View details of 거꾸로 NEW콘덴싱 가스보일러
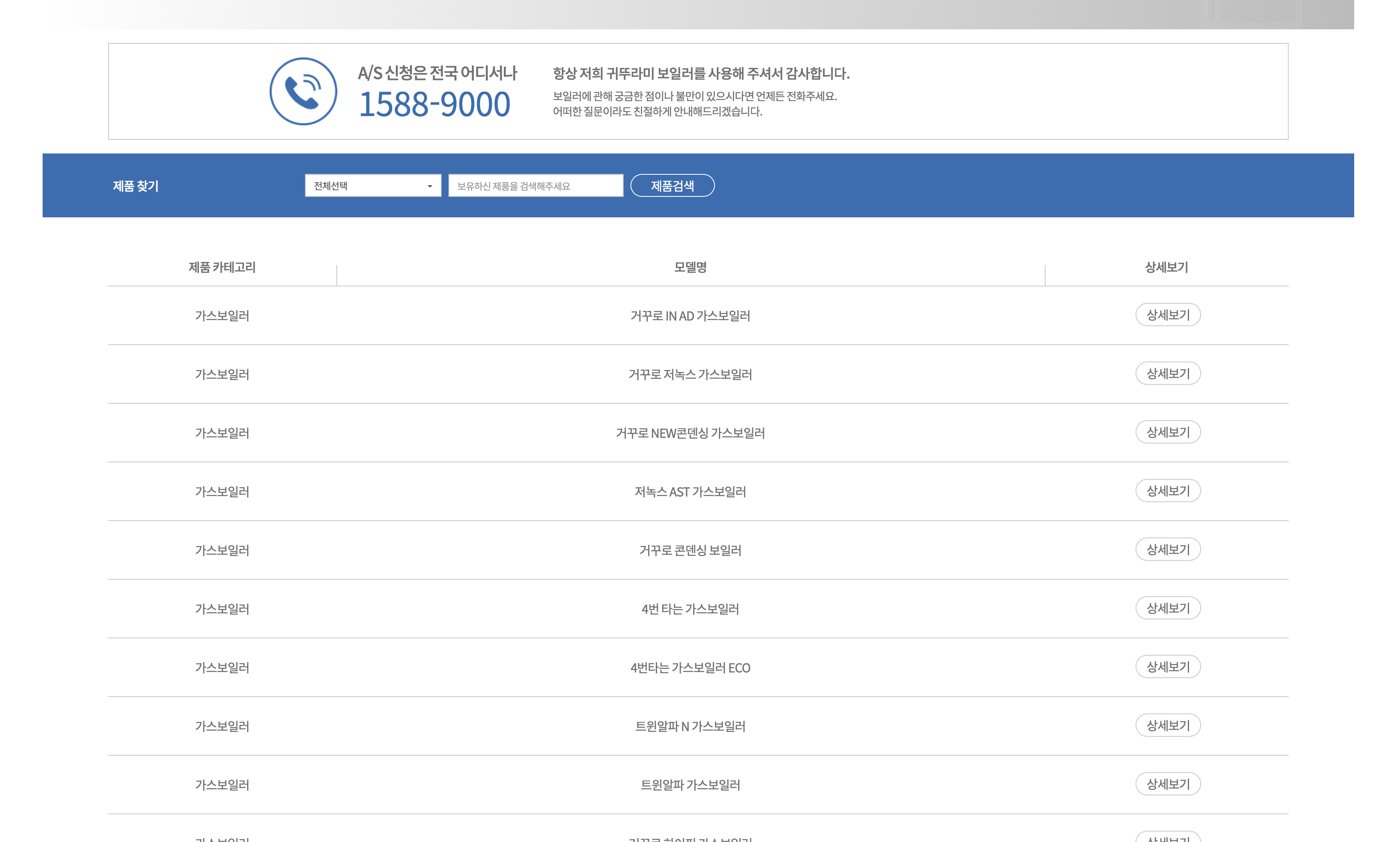This screenshot has width=1400, height=842. click(1167, 432)
